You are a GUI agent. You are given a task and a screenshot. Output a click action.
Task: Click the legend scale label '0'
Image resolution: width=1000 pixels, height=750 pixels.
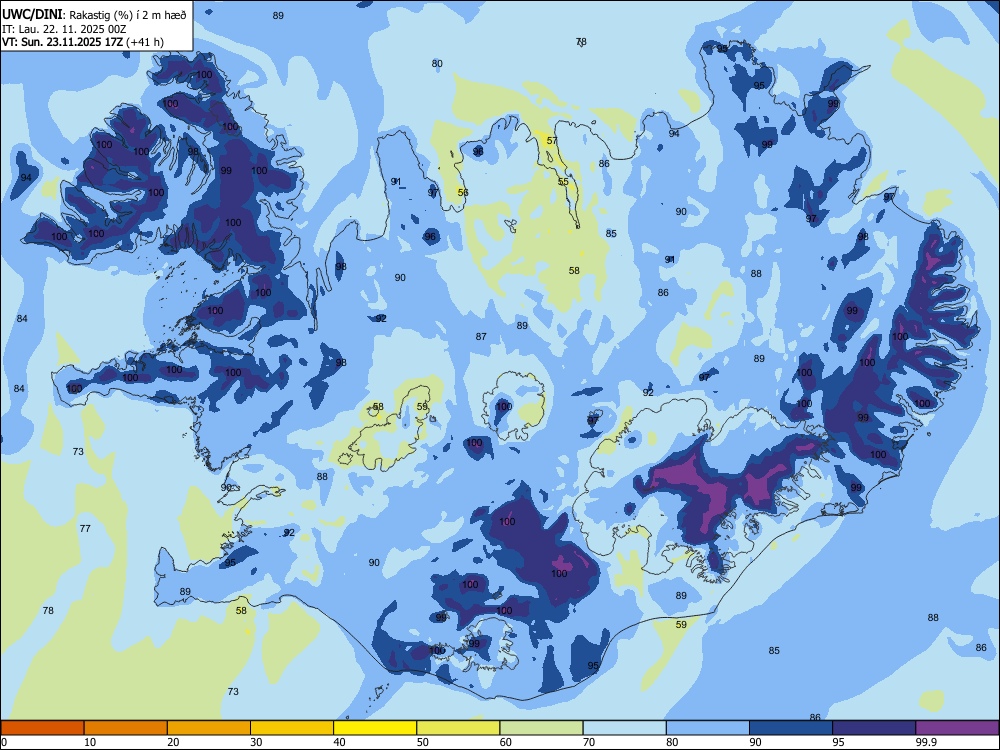pos(4,742)
